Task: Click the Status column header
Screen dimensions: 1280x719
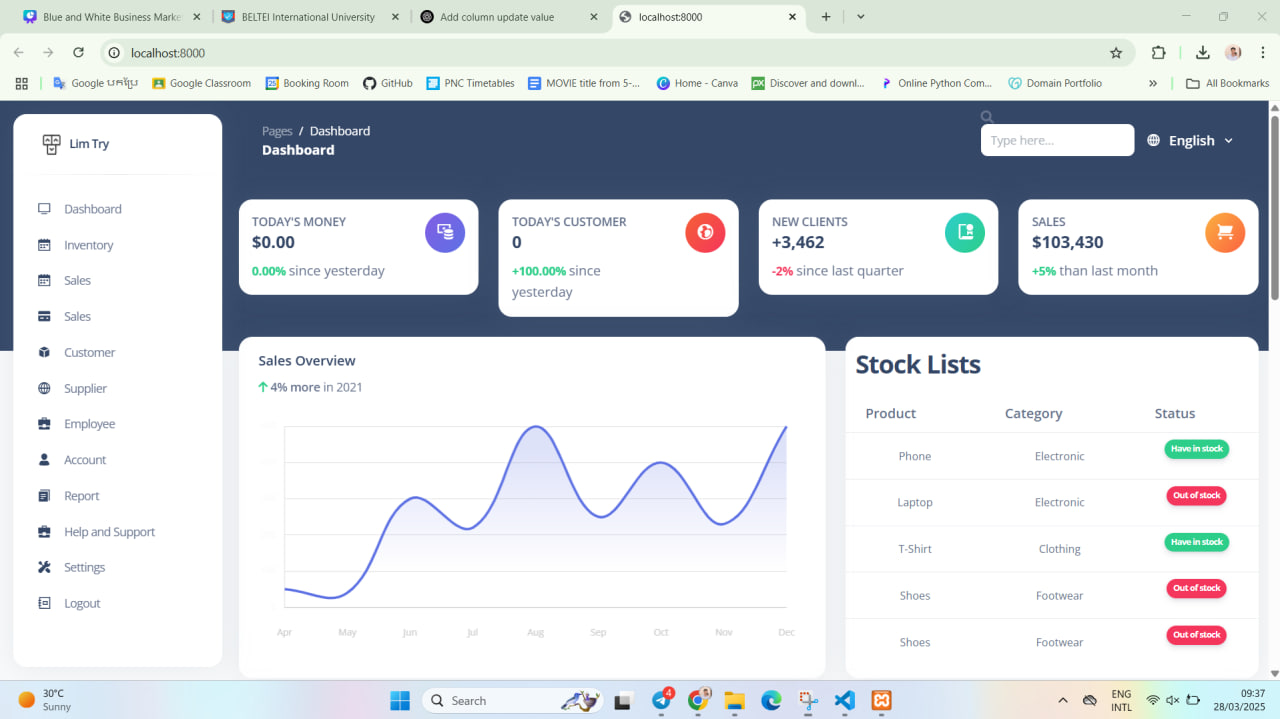Action: click(x=1175, y=413)
